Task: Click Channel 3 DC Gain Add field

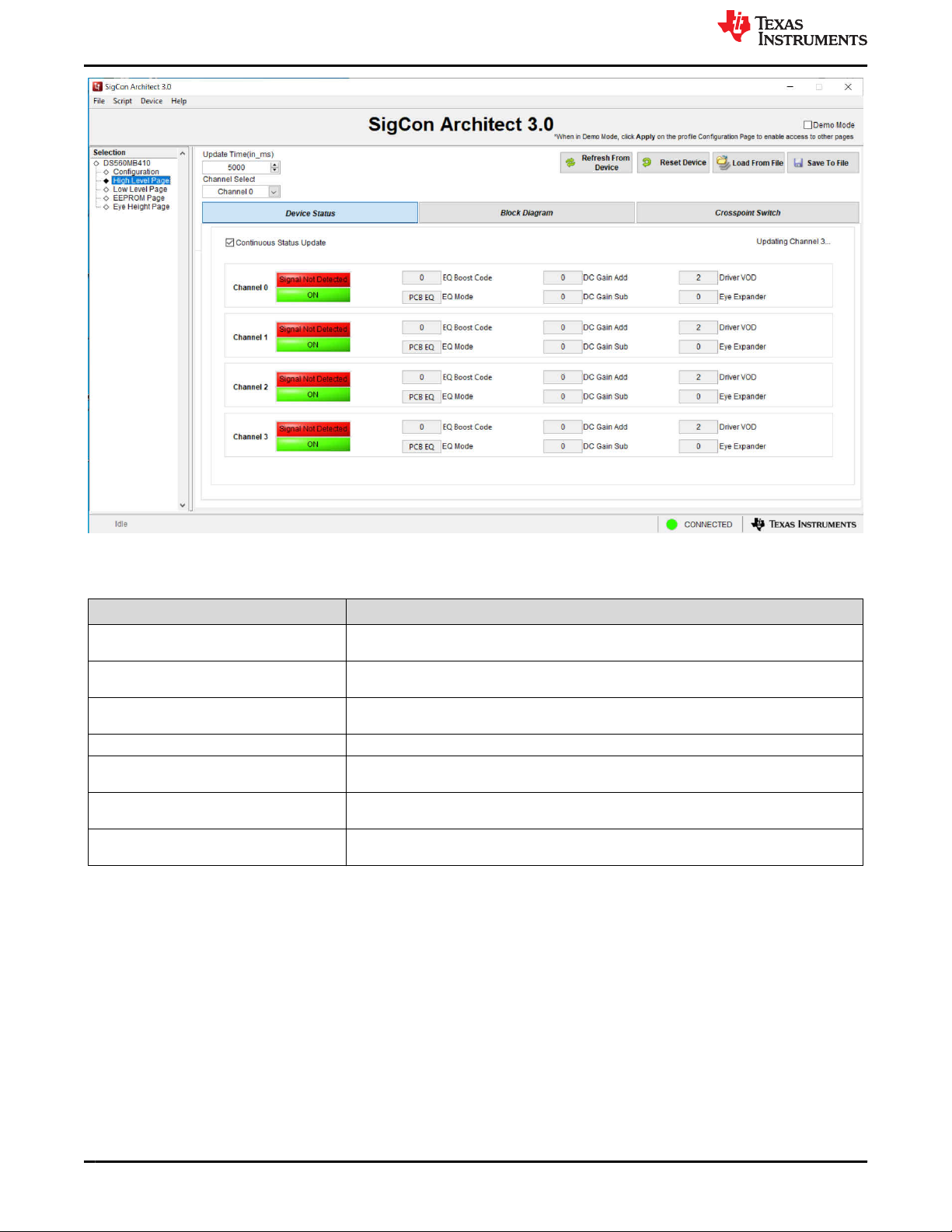Action: [x=563, y=427]
